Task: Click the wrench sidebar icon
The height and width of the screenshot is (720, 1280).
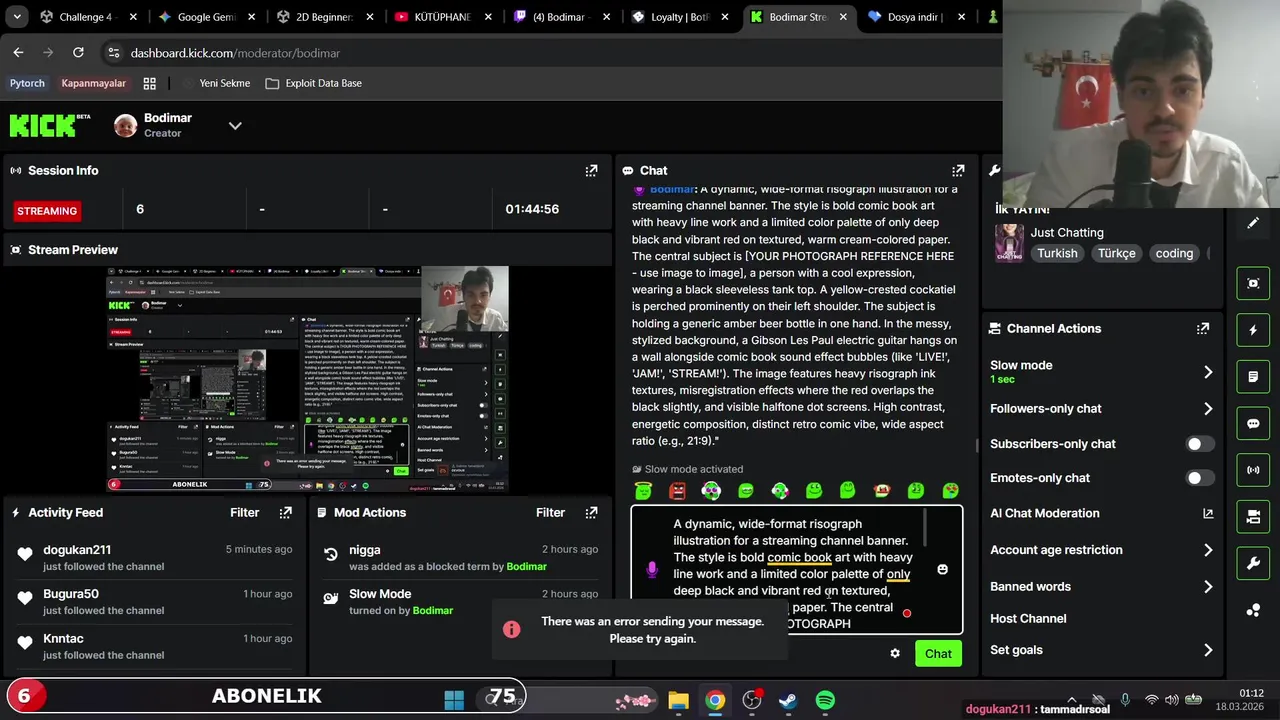Action: click(1253, 564)
